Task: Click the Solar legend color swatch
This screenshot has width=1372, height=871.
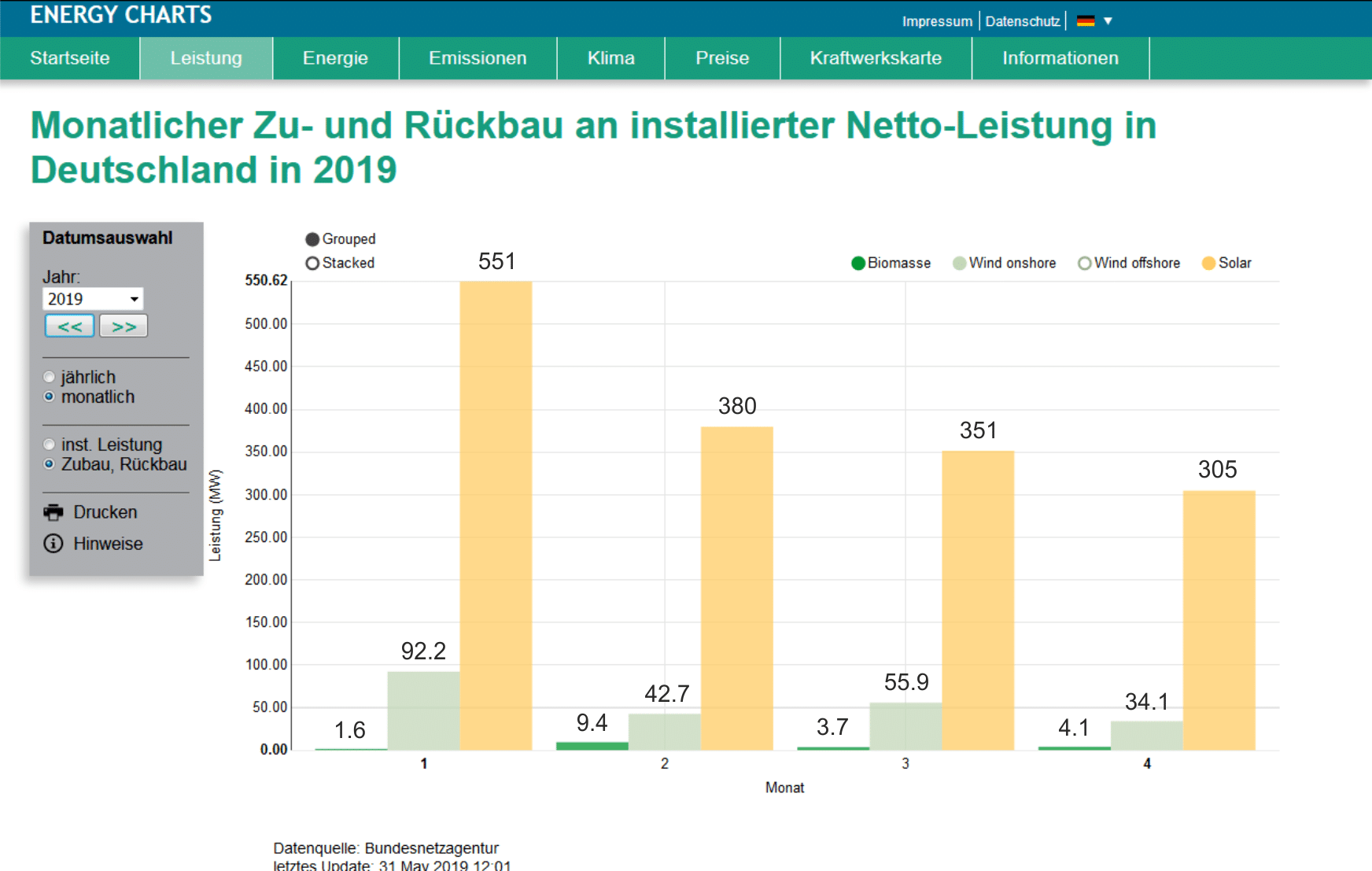Action: pyautogui.click(x=1208, y=264)
